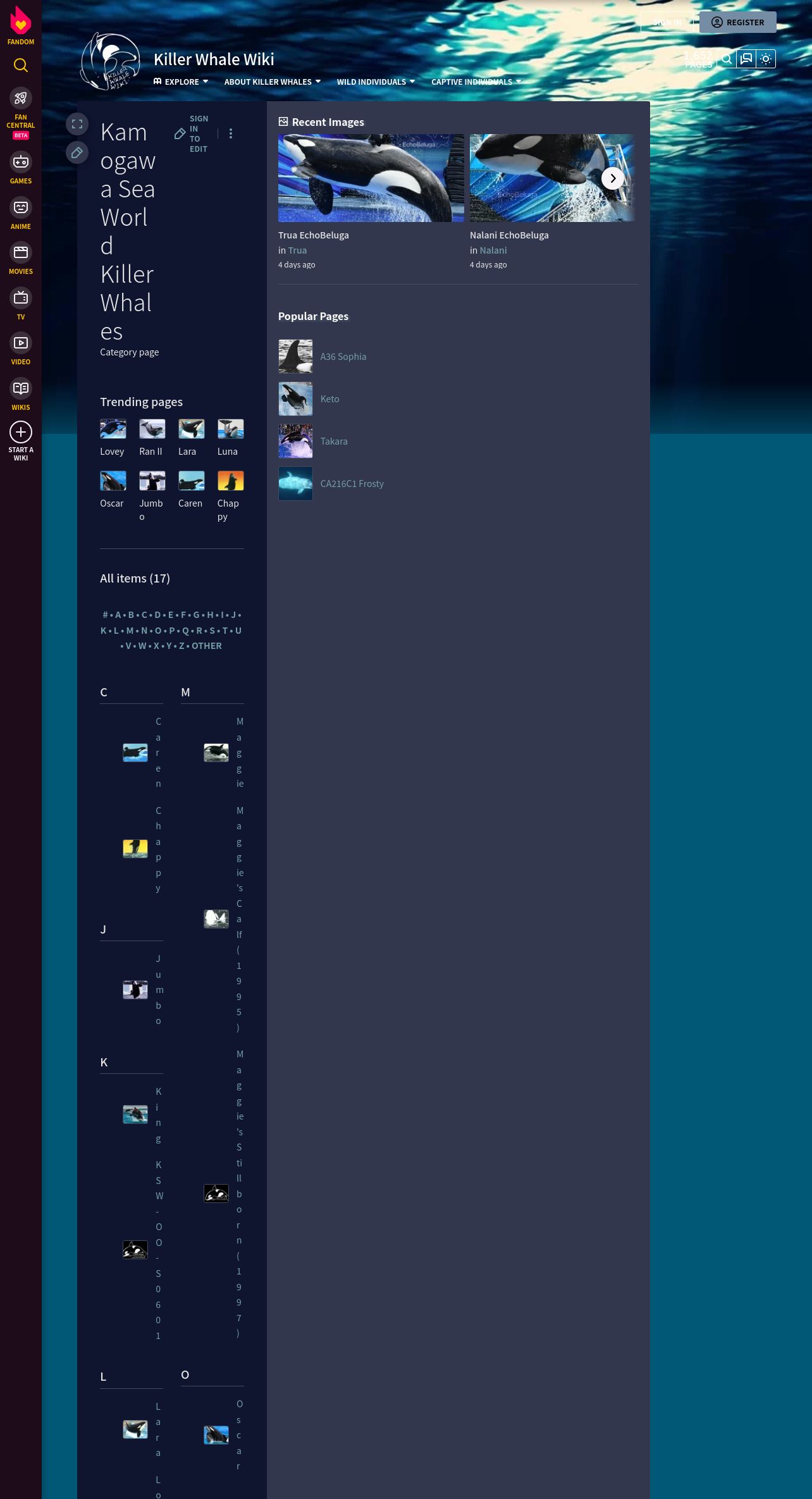Open Jumbo entry under J
The height and width of the screenshot is (1499, 812).
click(159, 990)
